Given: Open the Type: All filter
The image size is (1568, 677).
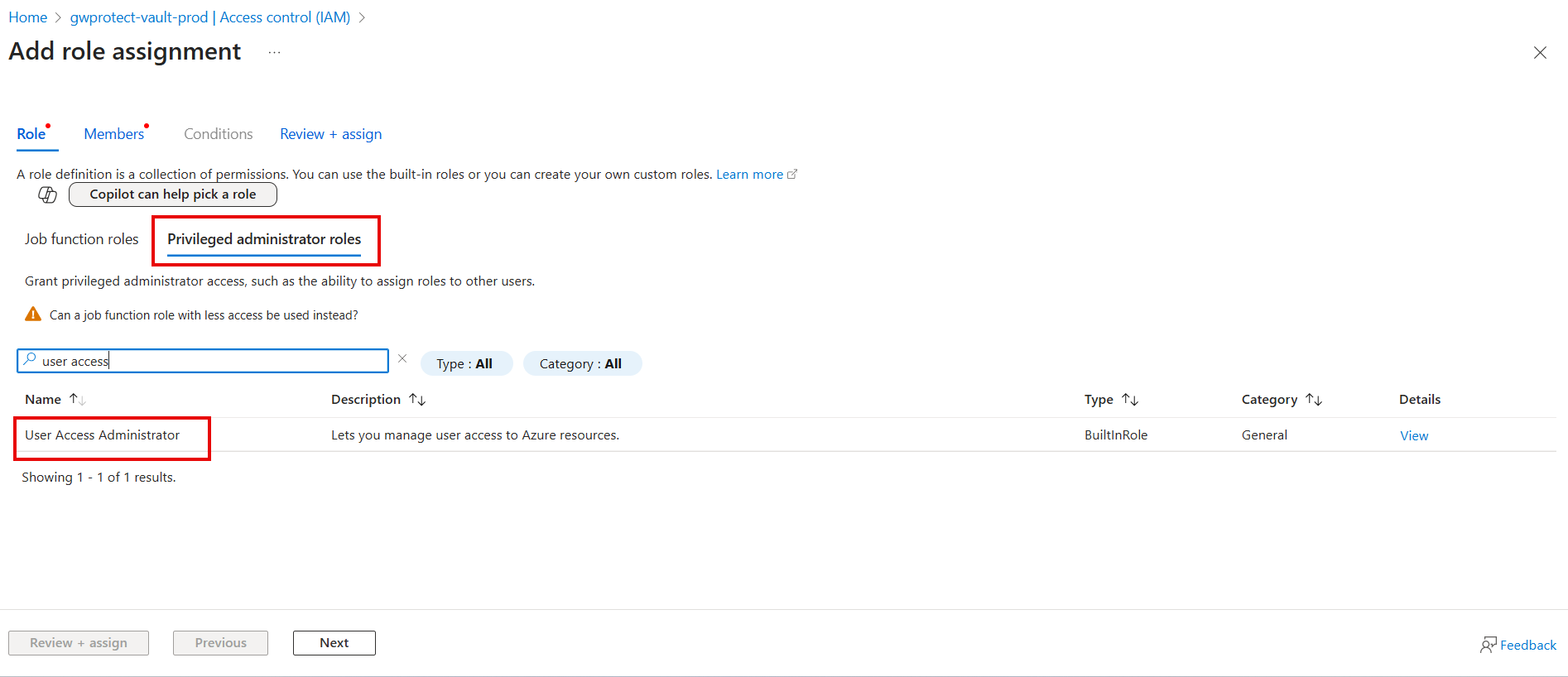Looking at the screenshot, I should pyautogui.click(x=466, y=364).
